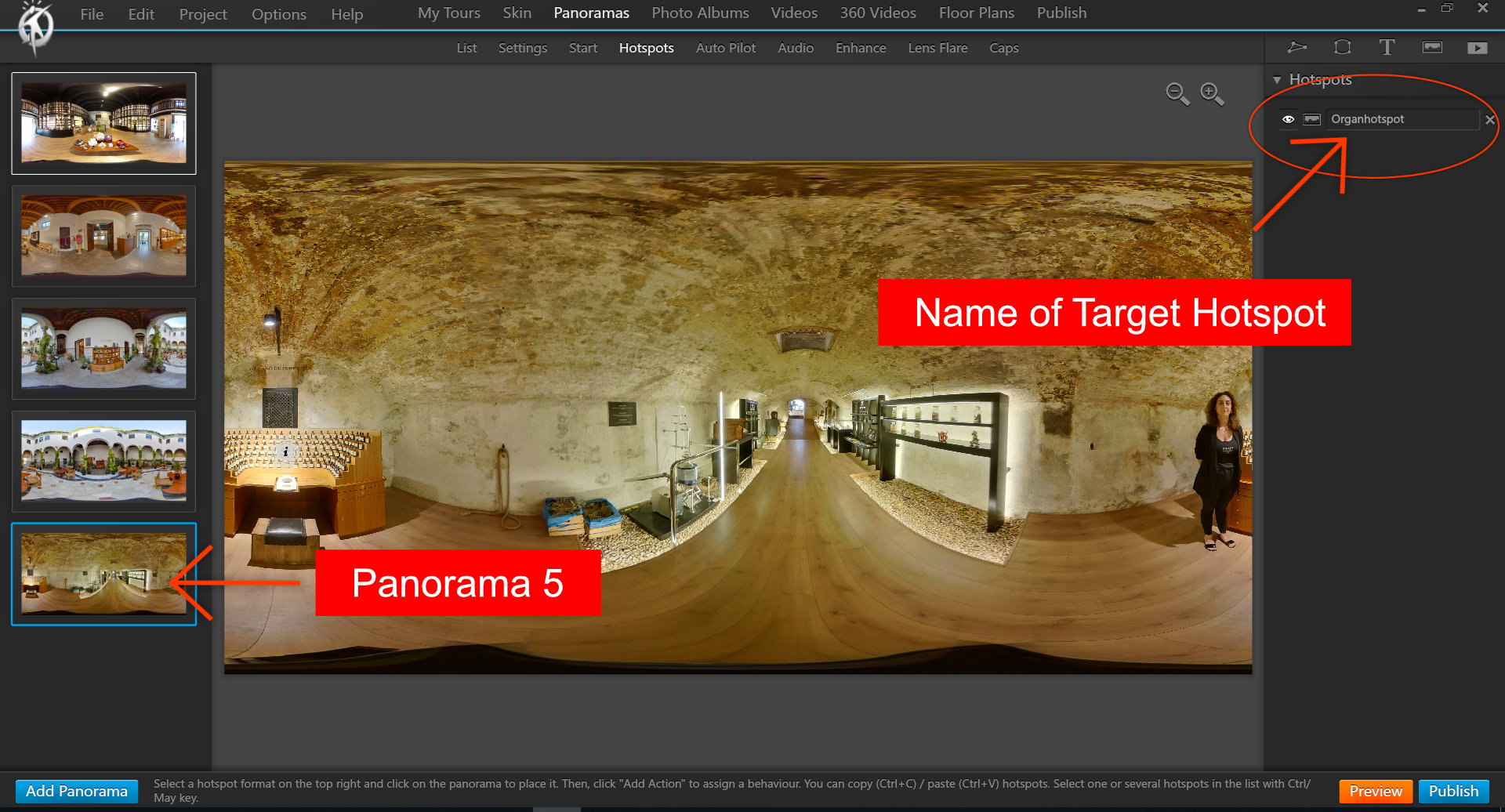Open the Options menu
This screenshot has width=1505, height=812.
[x=279, y=14]
